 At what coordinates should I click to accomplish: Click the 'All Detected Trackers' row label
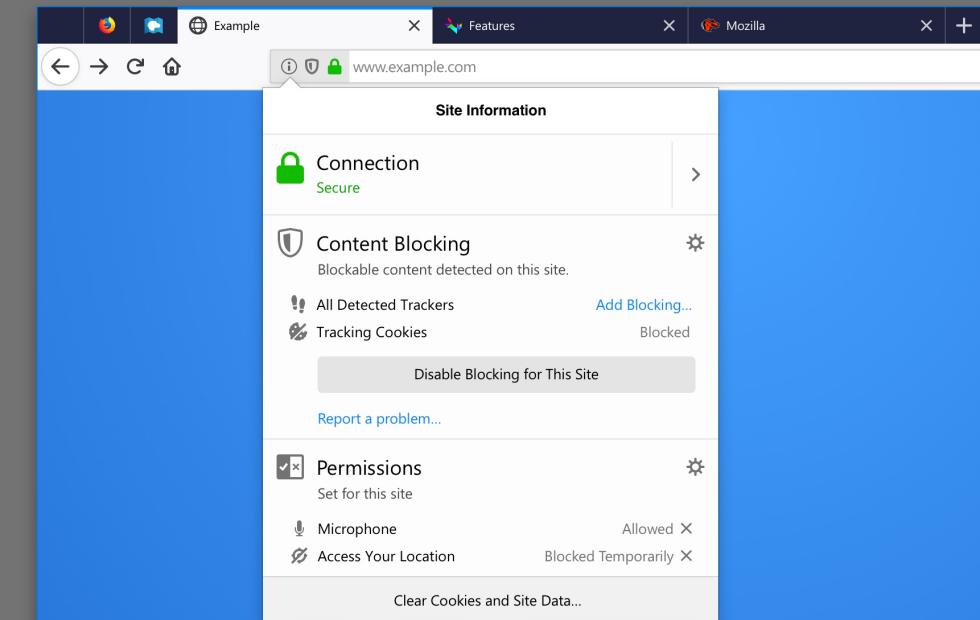[x=385, y=305]
